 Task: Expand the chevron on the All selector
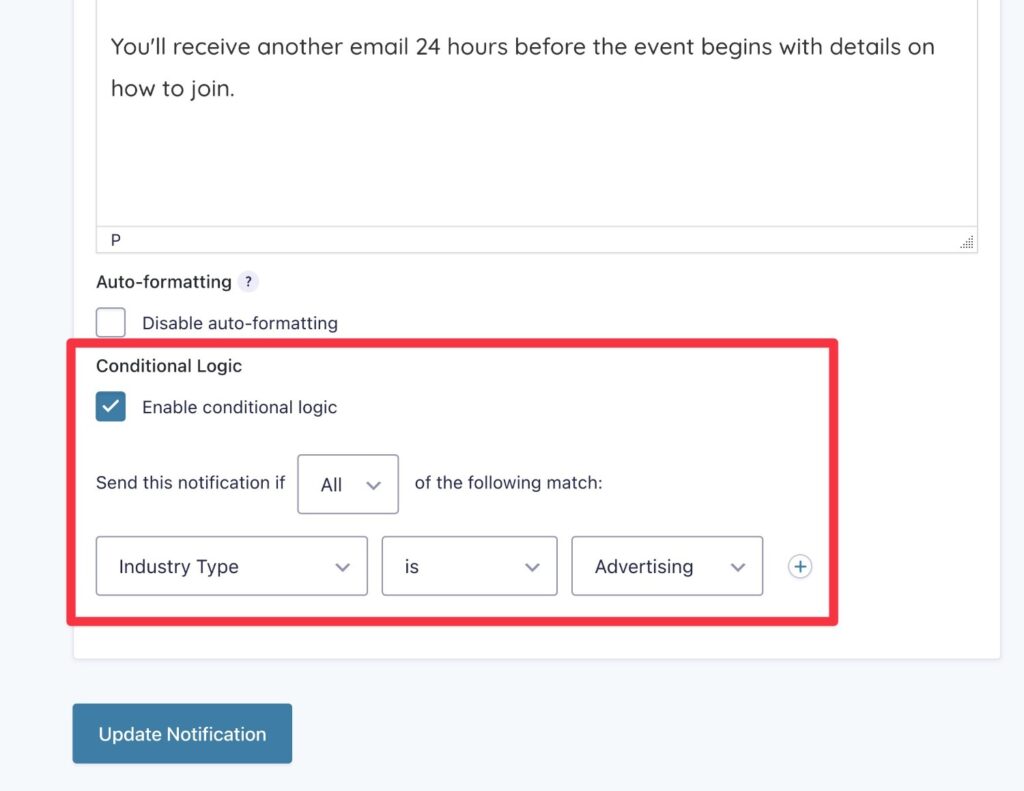coord(373,484)
